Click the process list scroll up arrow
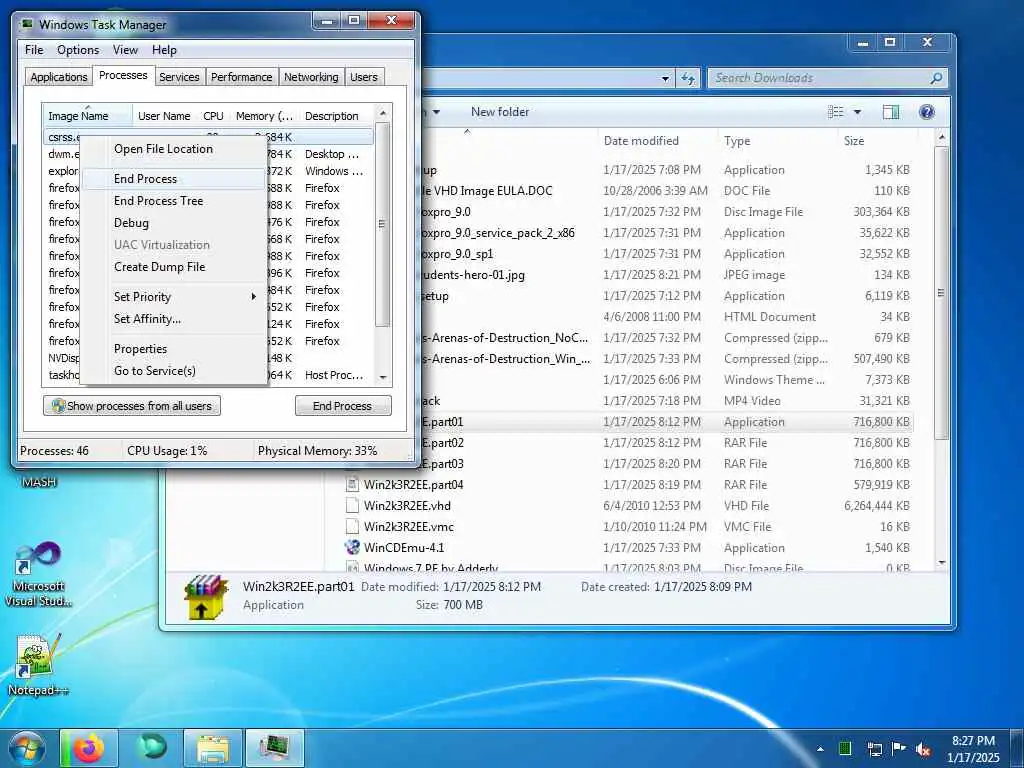1024x768 pixels. coord(383,113)
